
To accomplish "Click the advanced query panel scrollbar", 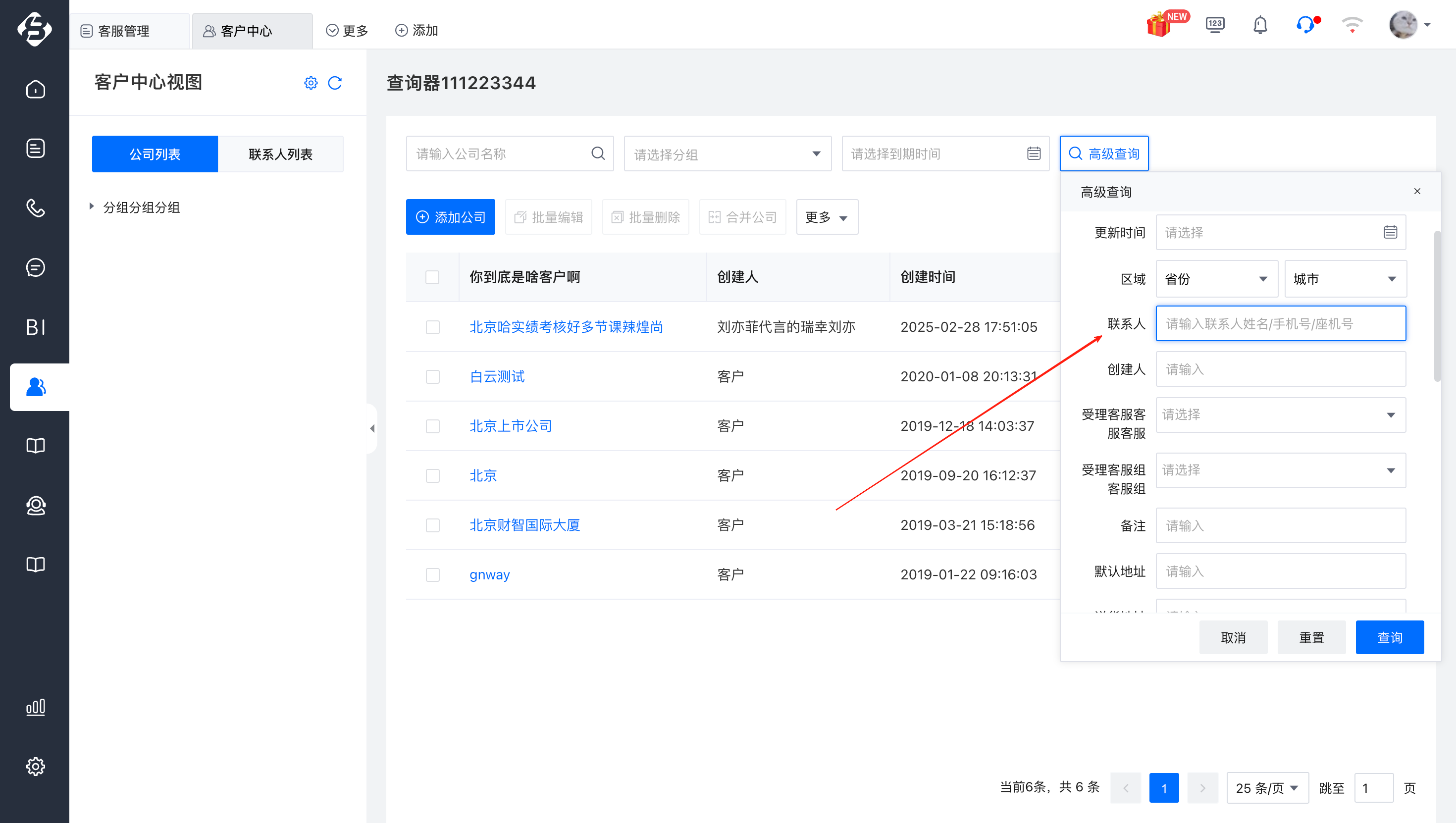I will coord(1437,306).
